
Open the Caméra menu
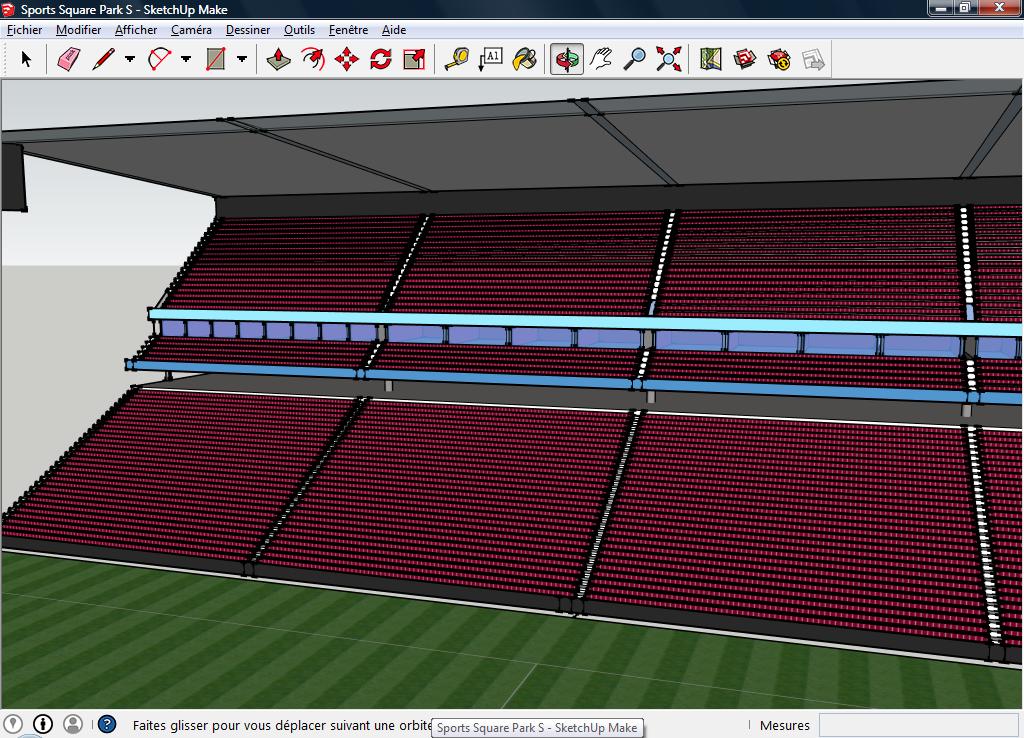pyautogui.click(x=191, y=30)
